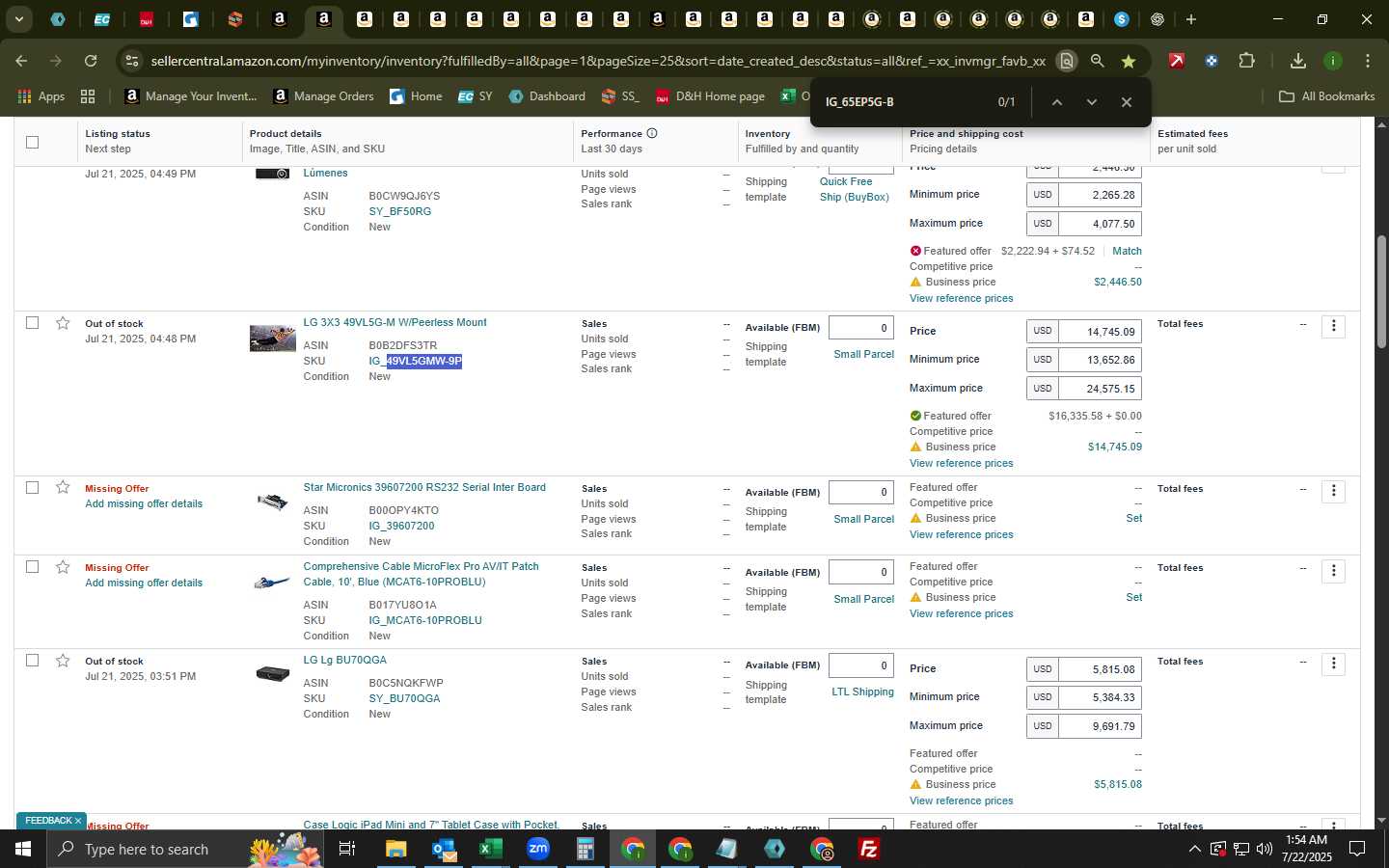This screenshot has width=1389, height=868.
Task: Select the Star Micronics row checkbox
Action: point(32,488)
